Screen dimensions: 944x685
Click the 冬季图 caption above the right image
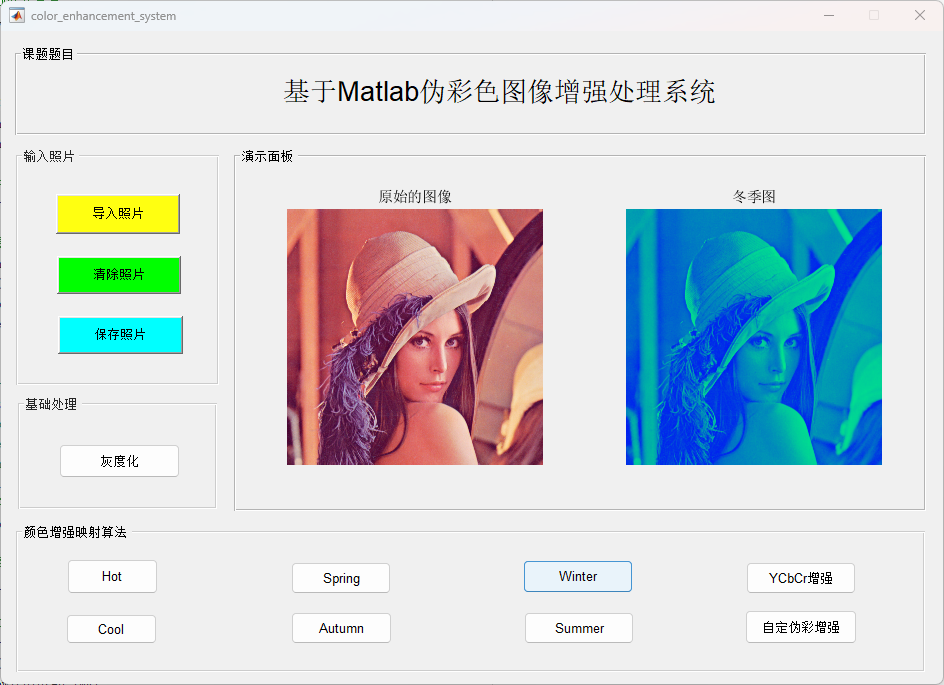point(754,197)
